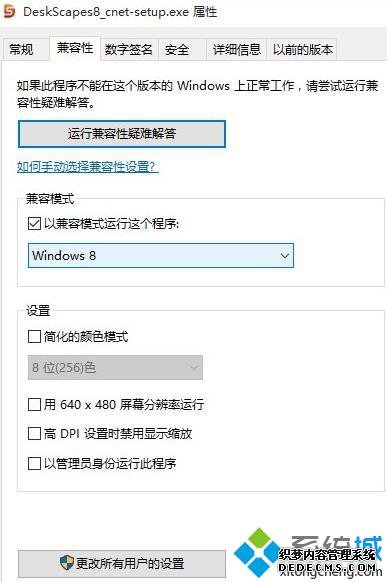Switch to the 常规 tab
This screenshot has width=387, height=582.
[x=22, y=49]
